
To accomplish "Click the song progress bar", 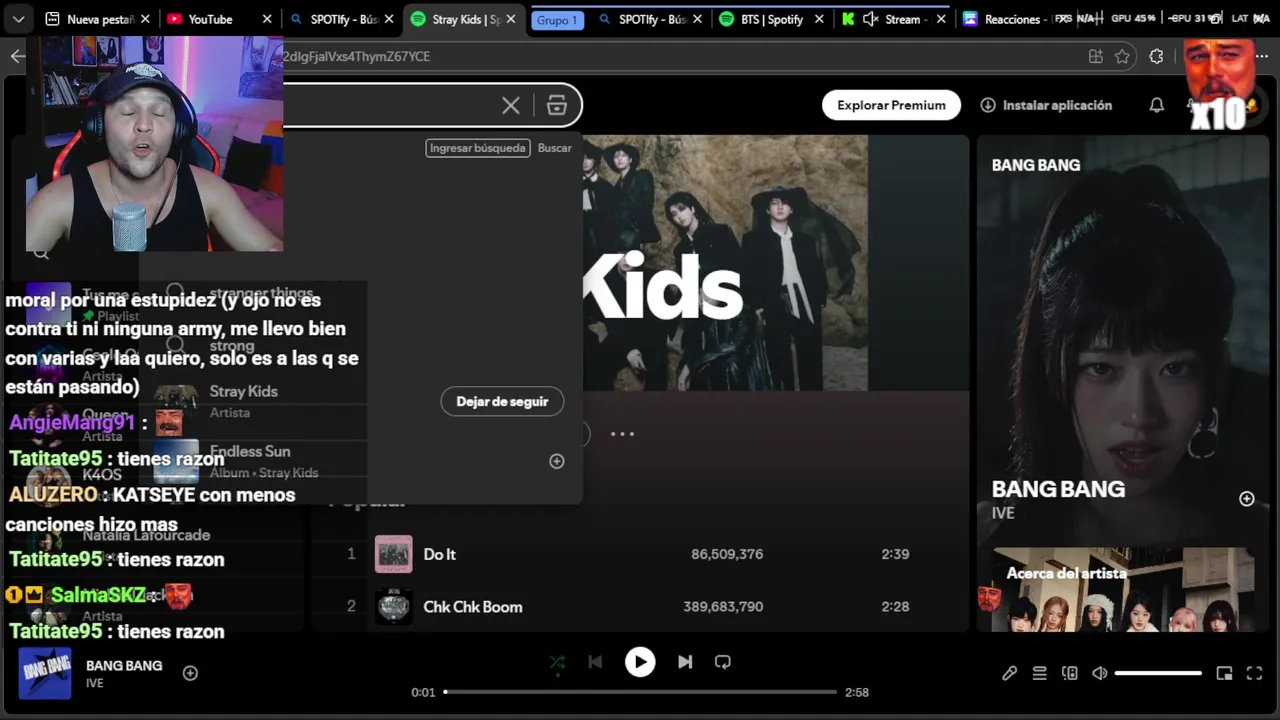I will click(x=640, y=692).
